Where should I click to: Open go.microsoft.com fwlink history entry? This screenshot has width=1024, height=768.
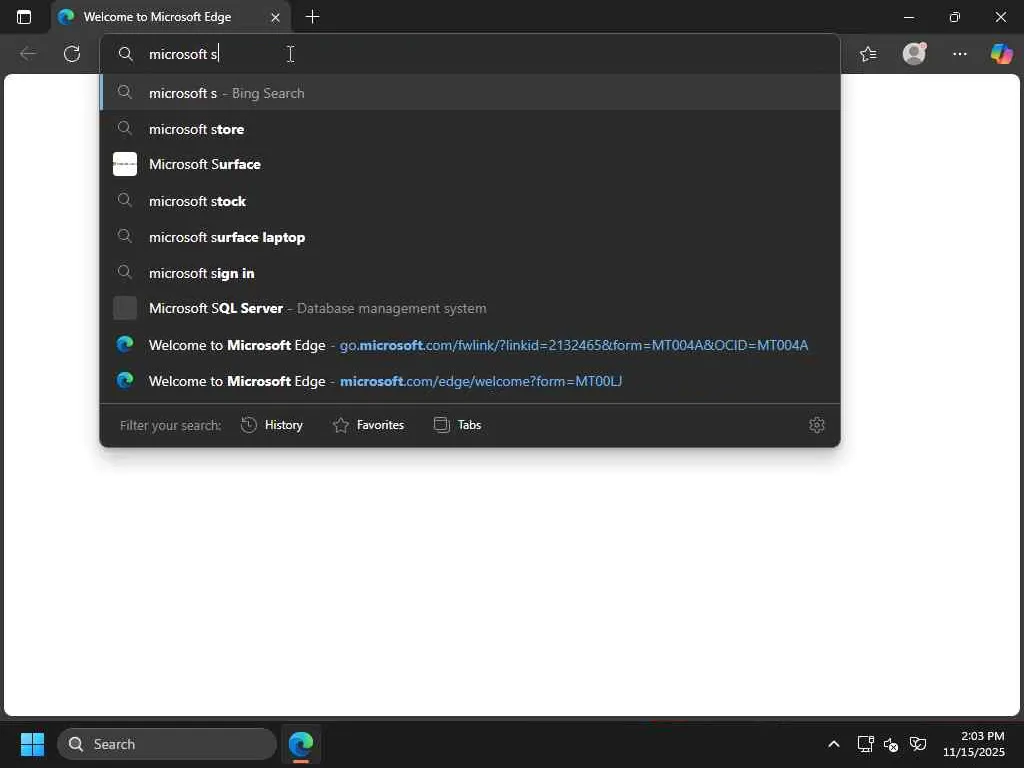(x=470, y=344)
